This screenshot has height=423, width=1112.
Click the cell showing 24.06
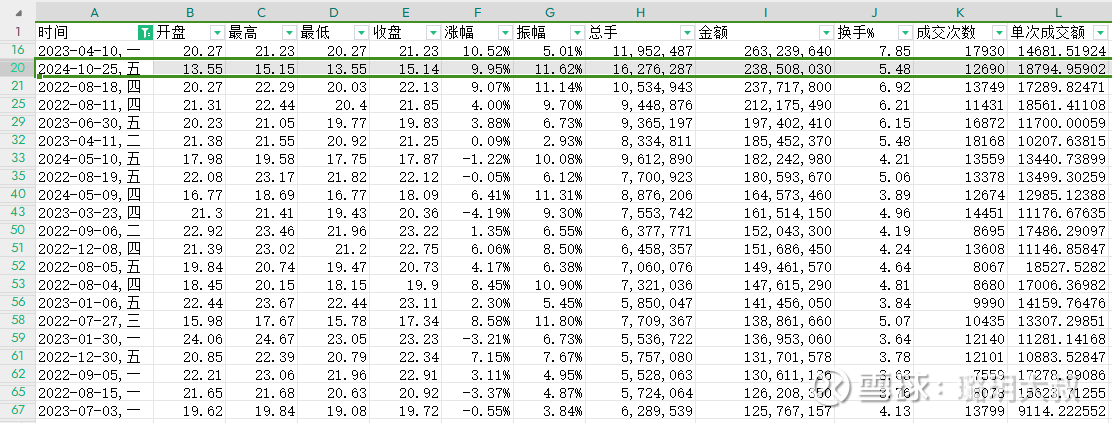tap(189, 338)
